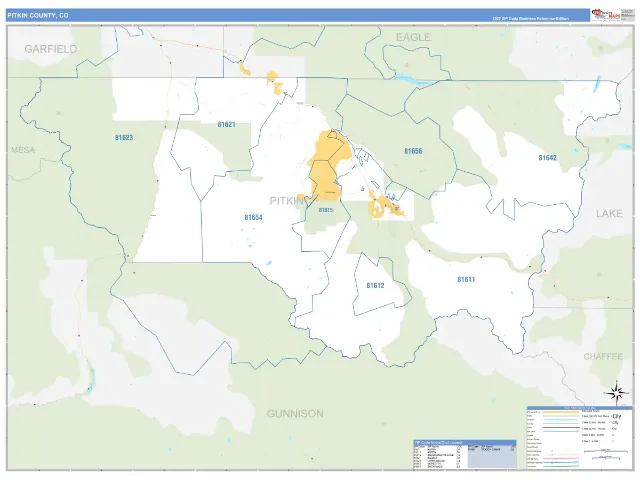The width and height of the screenshot is (640, 480).
Task: Click ZIP code label 81615
Action: [326, 210]
